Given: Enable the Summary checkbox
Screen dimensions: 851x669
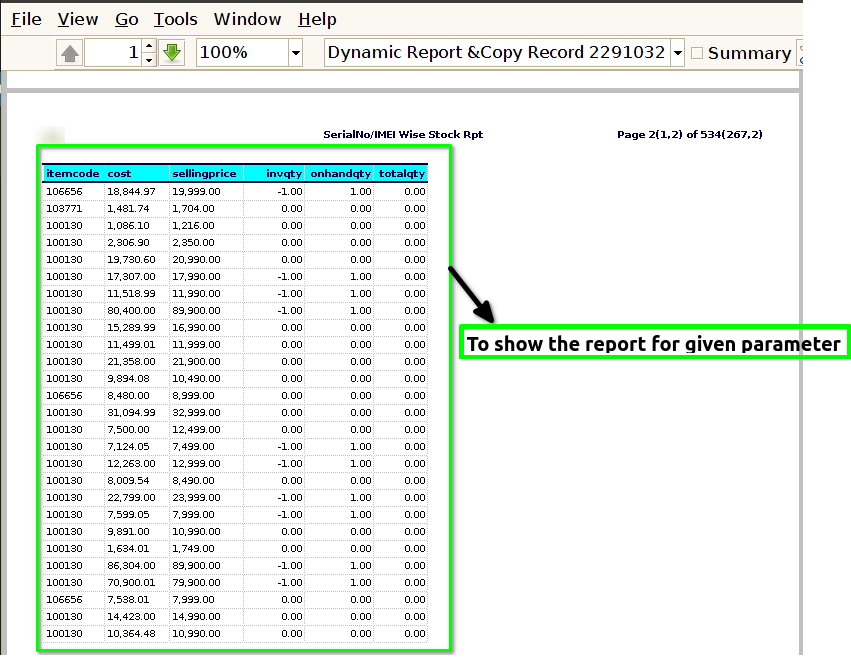Looking at the screenshot, I should click(697, 53).
